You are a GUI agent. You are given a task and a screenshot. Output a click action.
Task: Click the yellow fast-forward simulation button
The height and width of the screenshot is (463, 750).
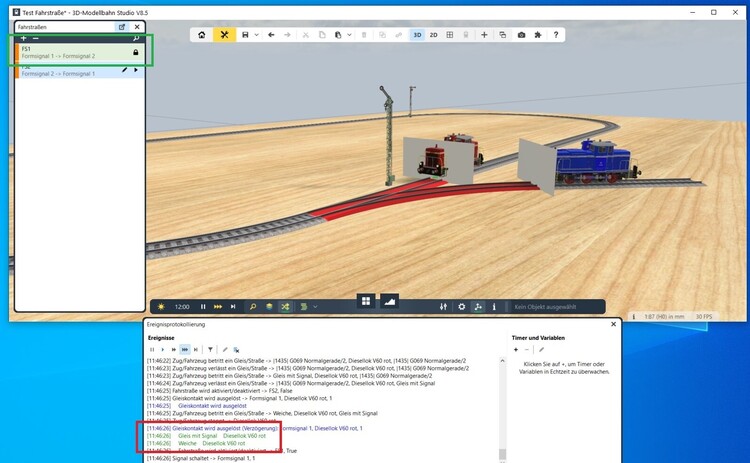coord(218,307)
